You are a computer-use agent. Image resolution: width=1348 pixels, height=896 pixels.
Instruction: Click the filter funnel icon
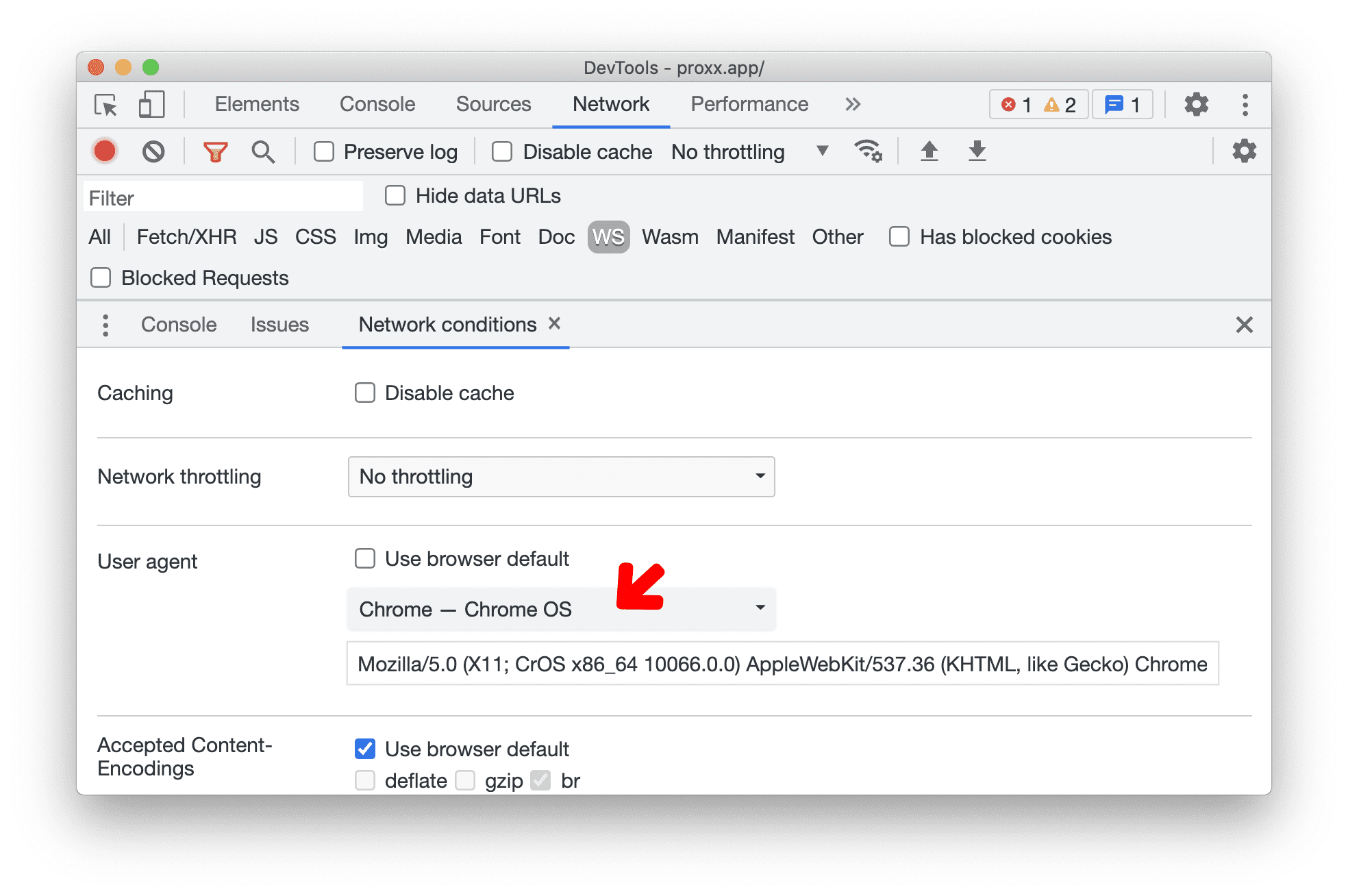(x=216, y=152)
